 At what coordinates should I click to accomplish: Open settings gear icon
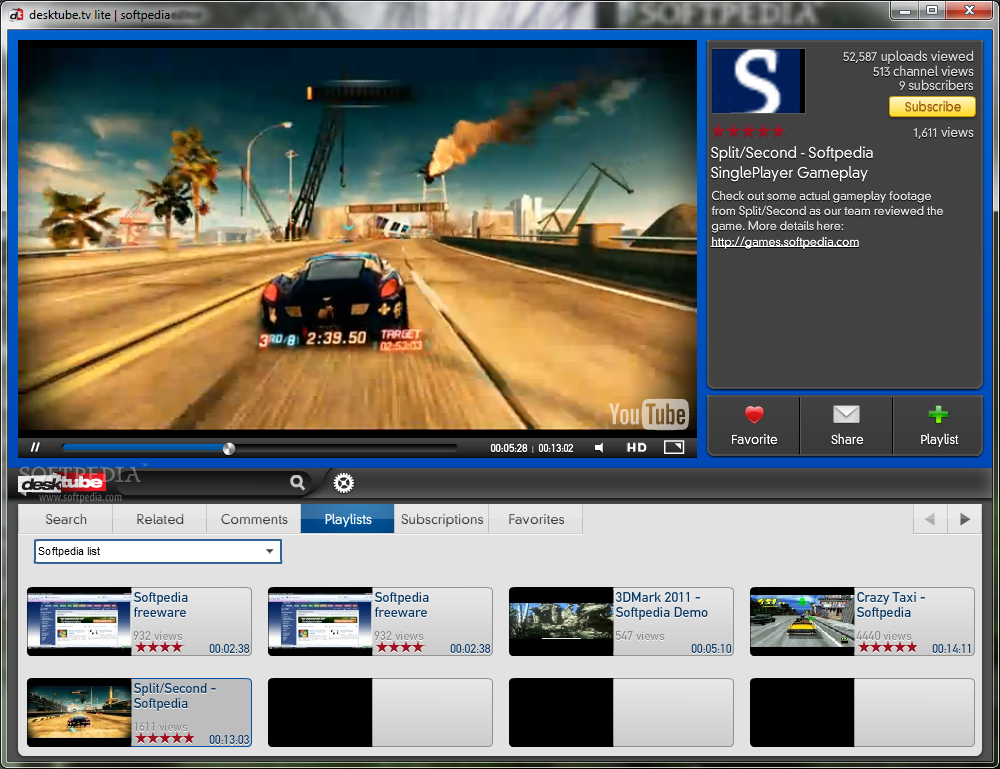click(343, 483)
